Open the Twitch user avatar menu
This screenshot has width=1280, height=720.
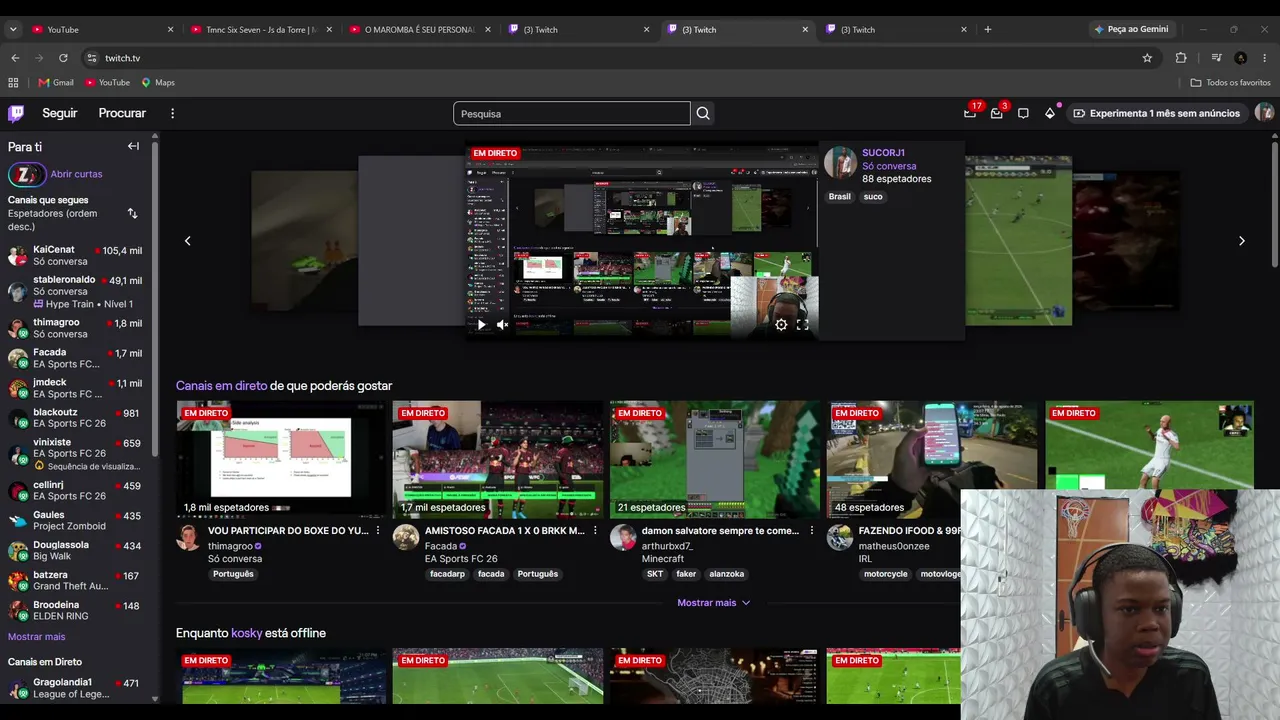[1264, 113]
